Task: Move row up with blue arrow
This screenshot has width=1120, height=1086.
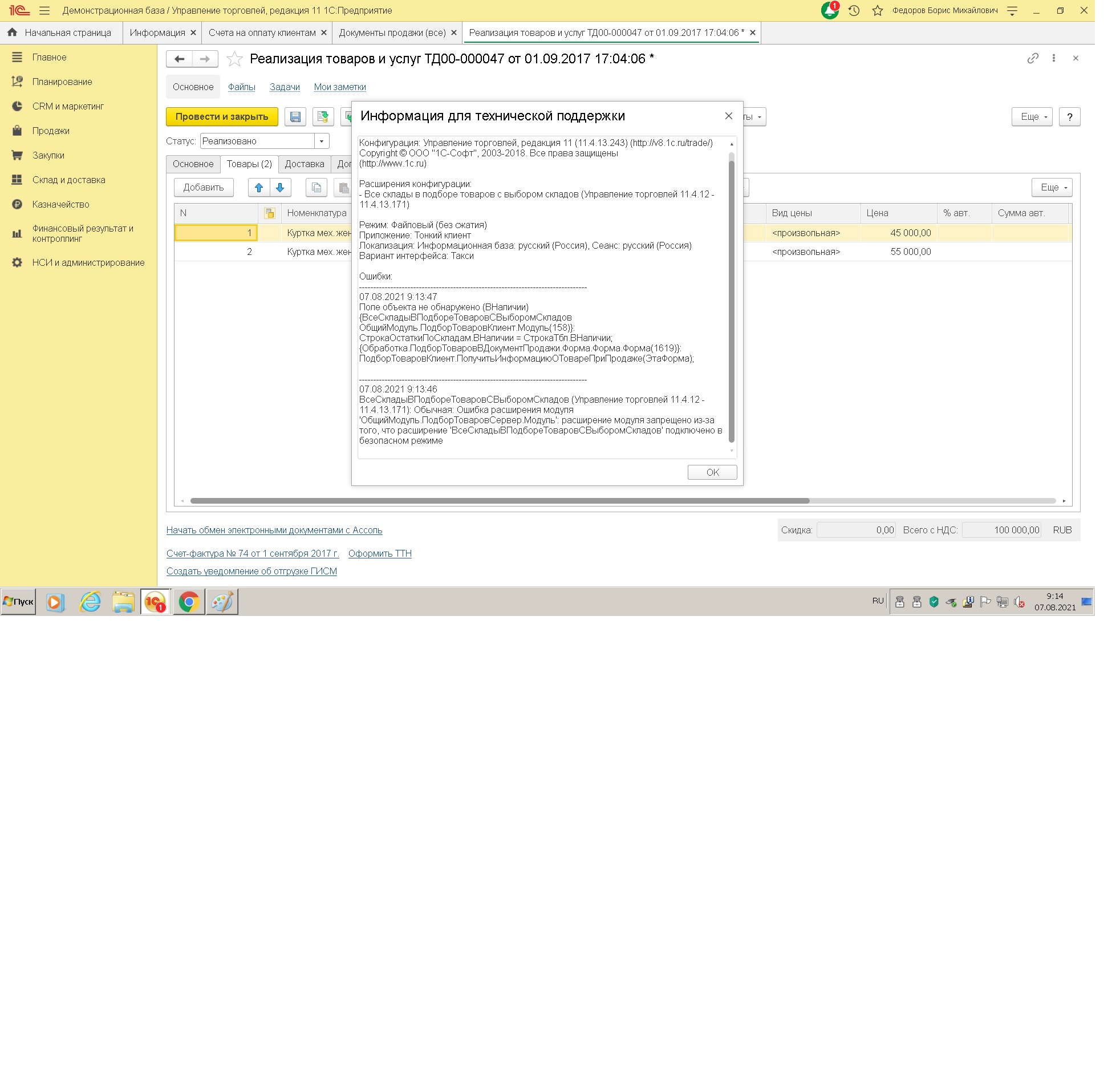Action: (259, 188)
